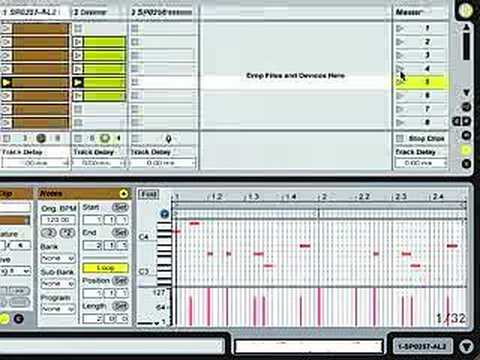Click the *2 double tempo button
480x360 pixels.
(x=67, y=233)
